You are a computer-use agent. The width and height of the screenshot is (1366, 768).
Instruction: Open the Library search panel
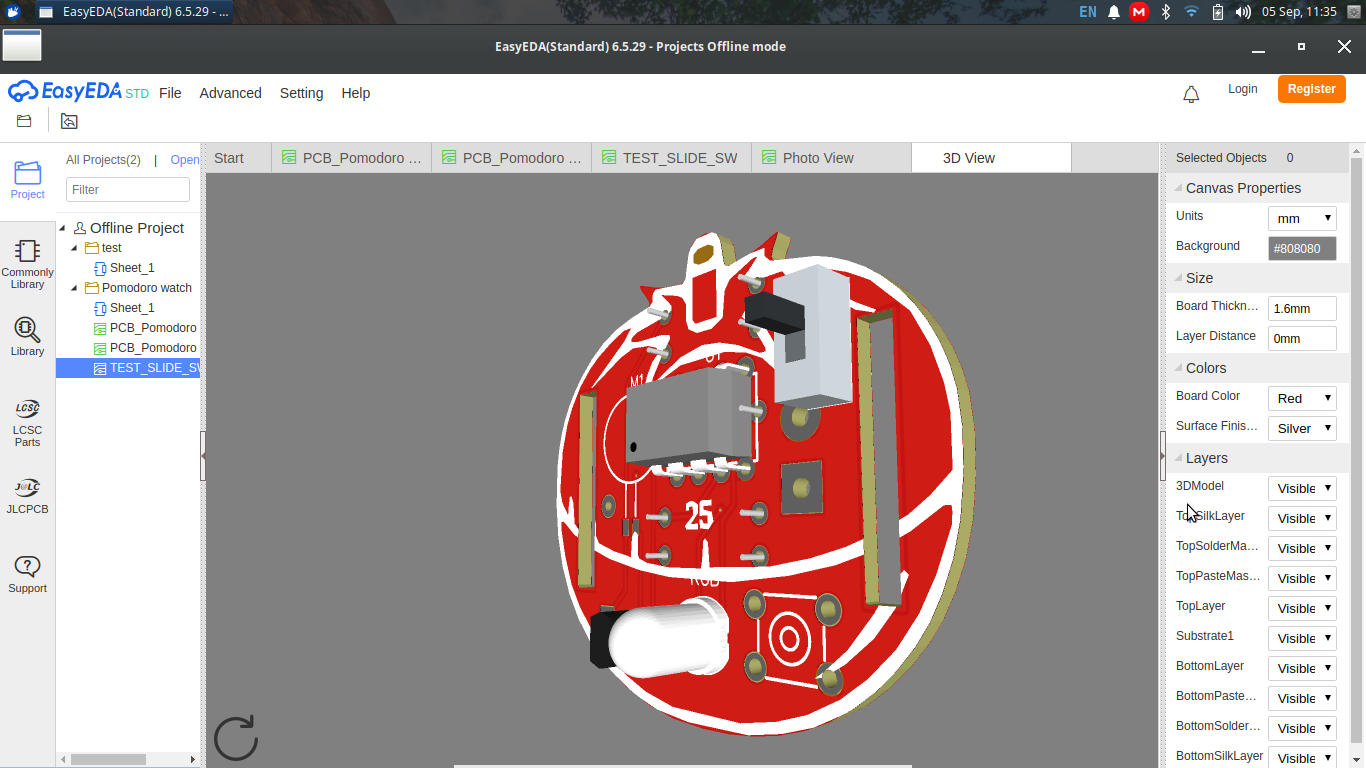27,335
